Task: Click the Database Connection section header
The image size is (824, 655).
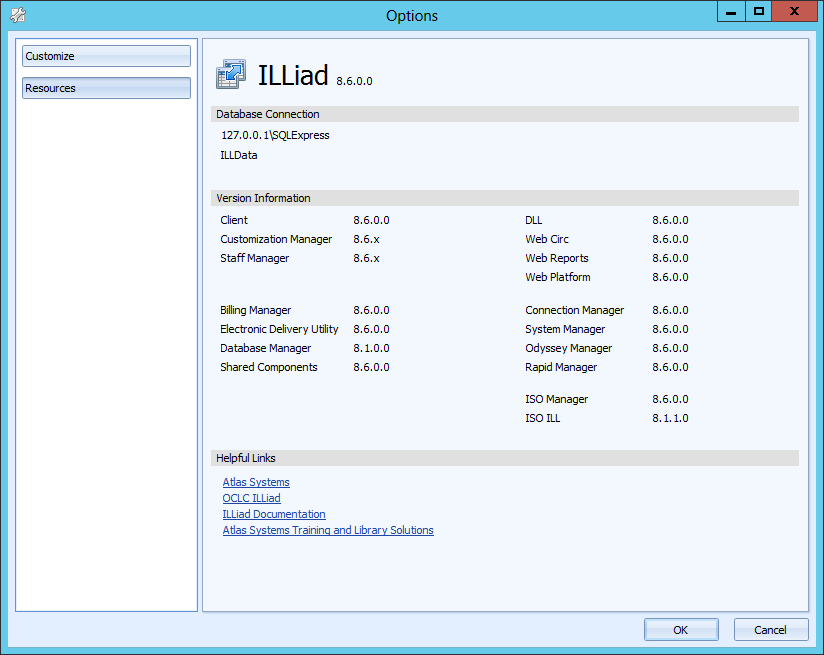Action: pyautogui.click(x=504, y=114)
